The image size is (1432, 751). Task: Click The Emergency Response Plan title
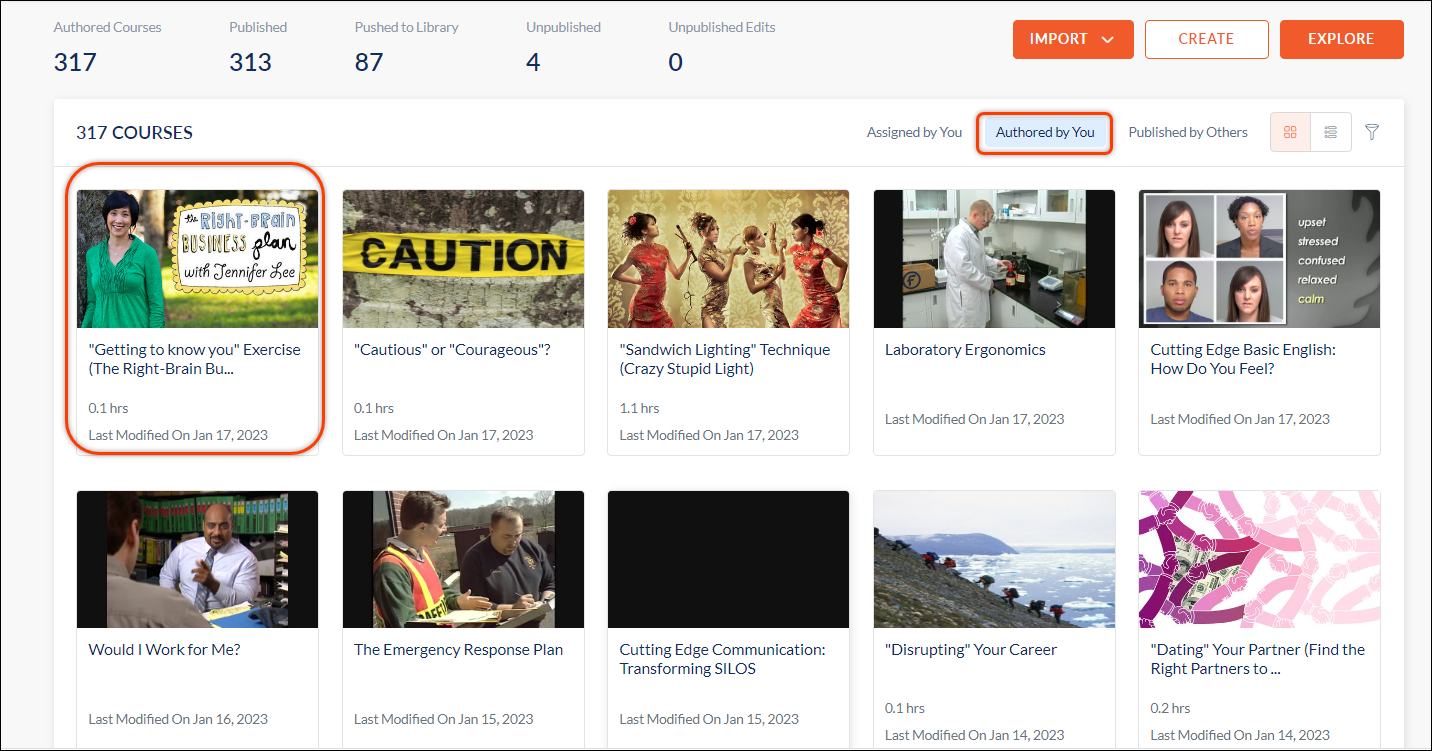point(458,650)
